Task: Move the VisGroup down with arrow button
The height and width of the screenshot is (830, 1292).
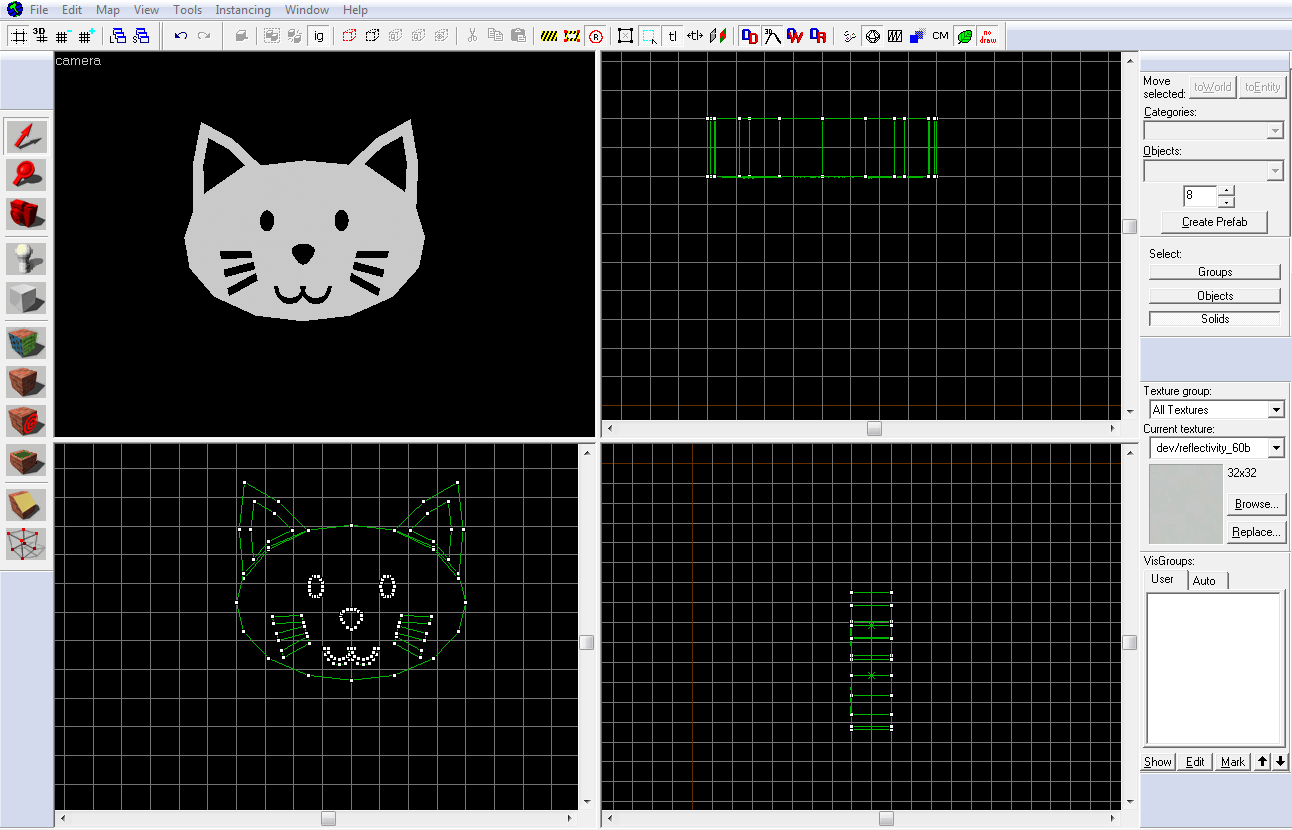Action: pyautogui.click(x=1279, y=762)
